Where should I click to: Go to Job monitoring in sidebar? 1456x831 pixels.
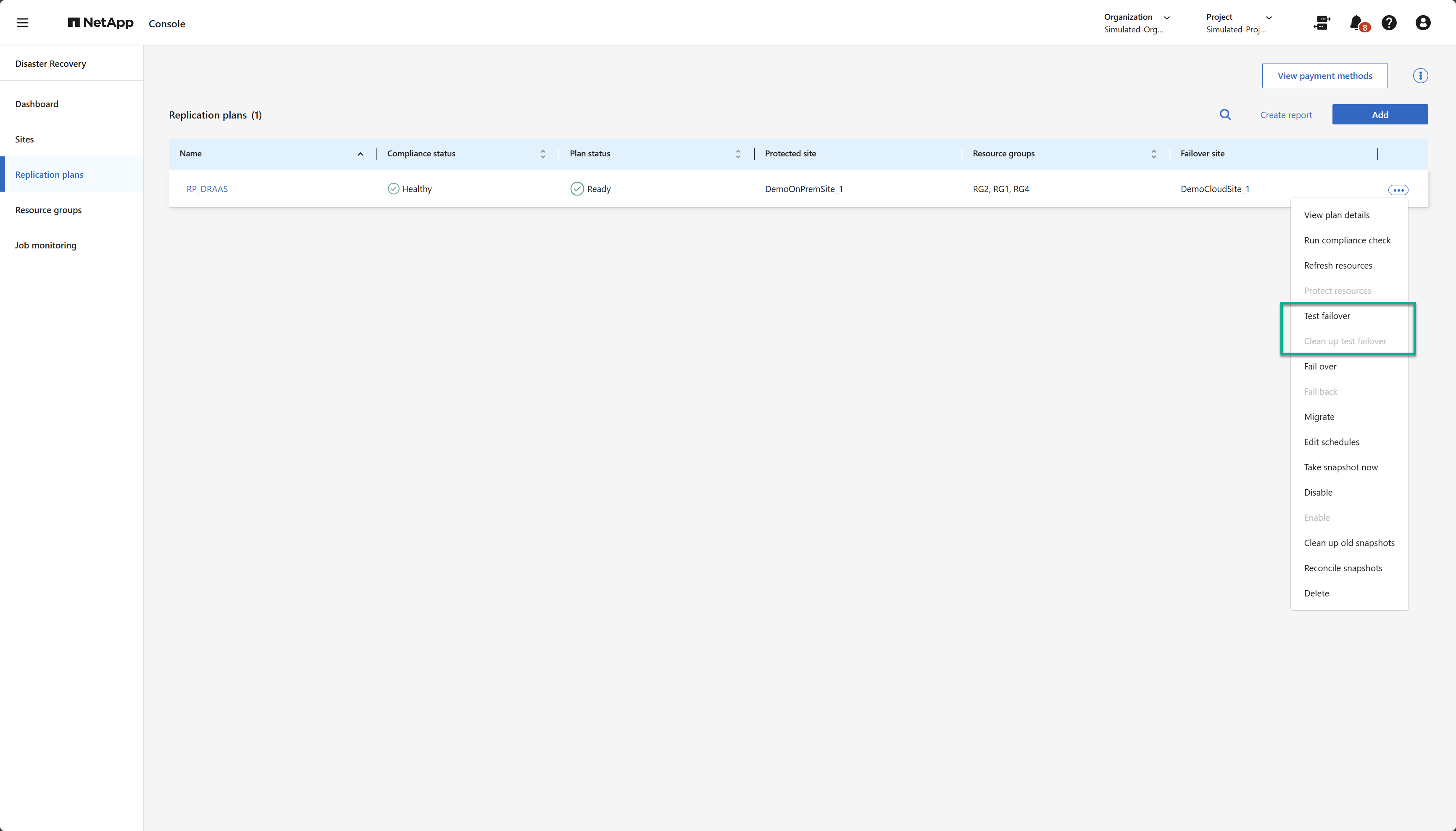46,245
